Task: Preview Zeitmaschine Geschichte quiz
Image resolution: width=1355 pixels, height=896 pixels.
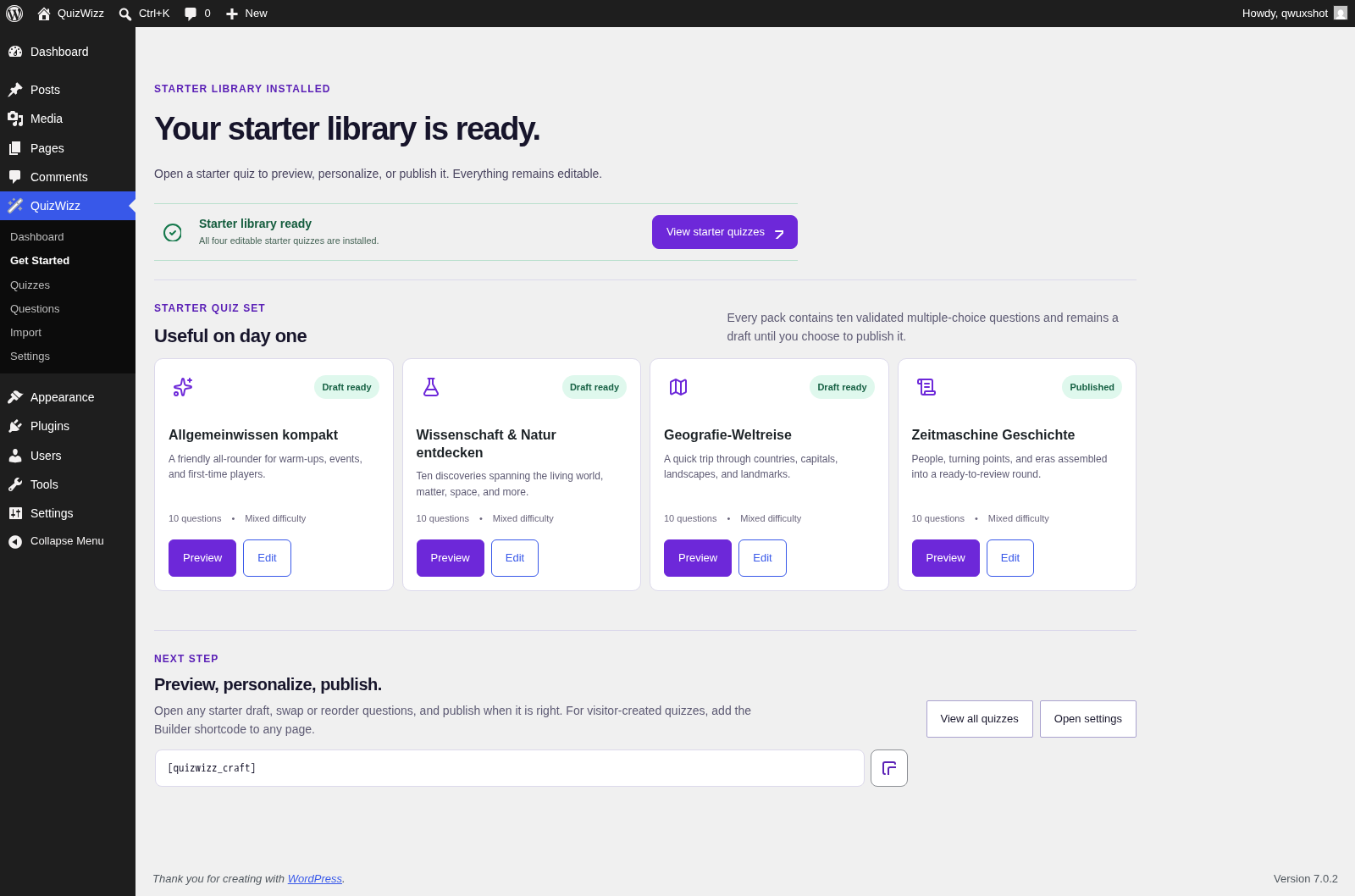Action: 946,558
